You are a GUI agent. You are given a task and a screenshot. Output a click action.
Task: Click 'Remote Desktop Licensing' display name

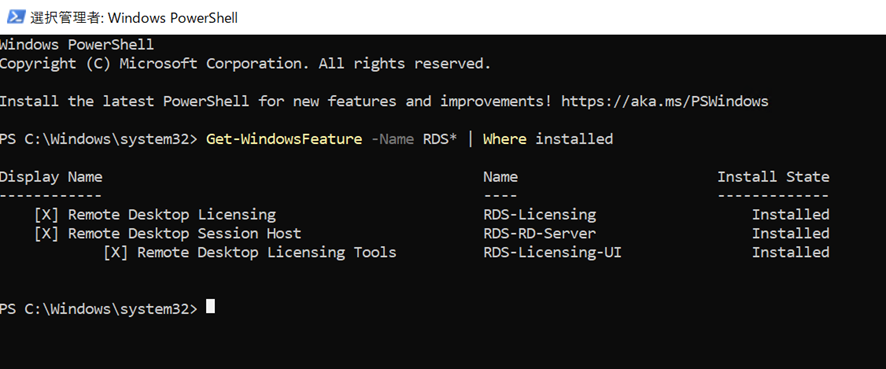coord(172,215)
